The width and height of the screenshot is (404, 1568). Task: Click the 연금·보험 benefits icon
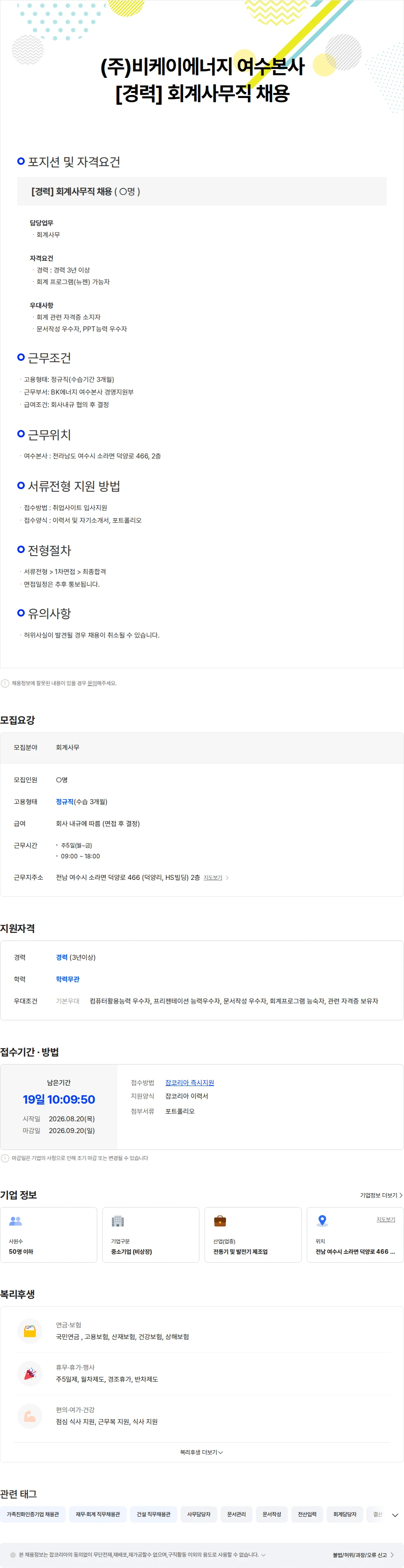pyautogui.click(x=30, y=1331)
